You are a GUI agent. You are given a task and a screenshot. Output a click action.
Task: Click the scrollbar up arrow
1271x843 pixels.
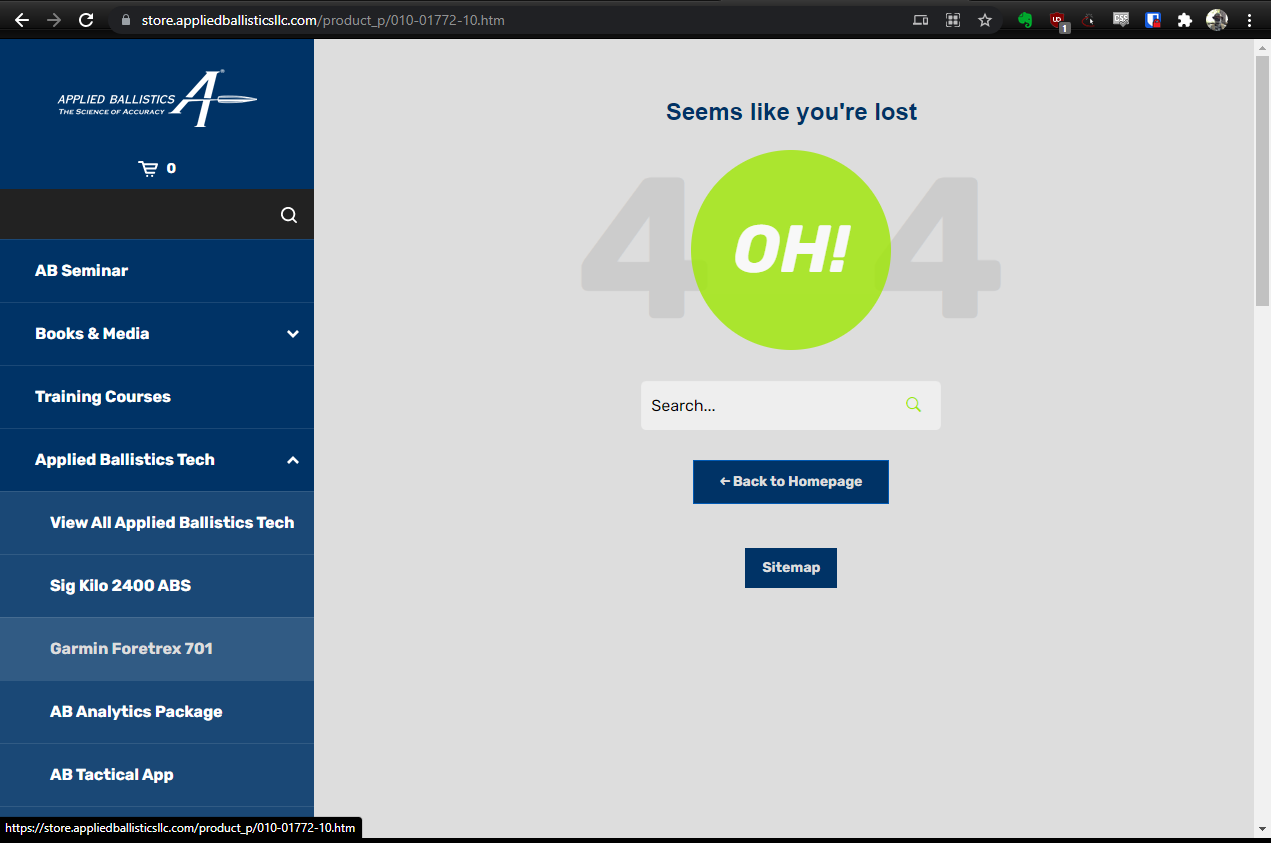(x=1263, y=48)
